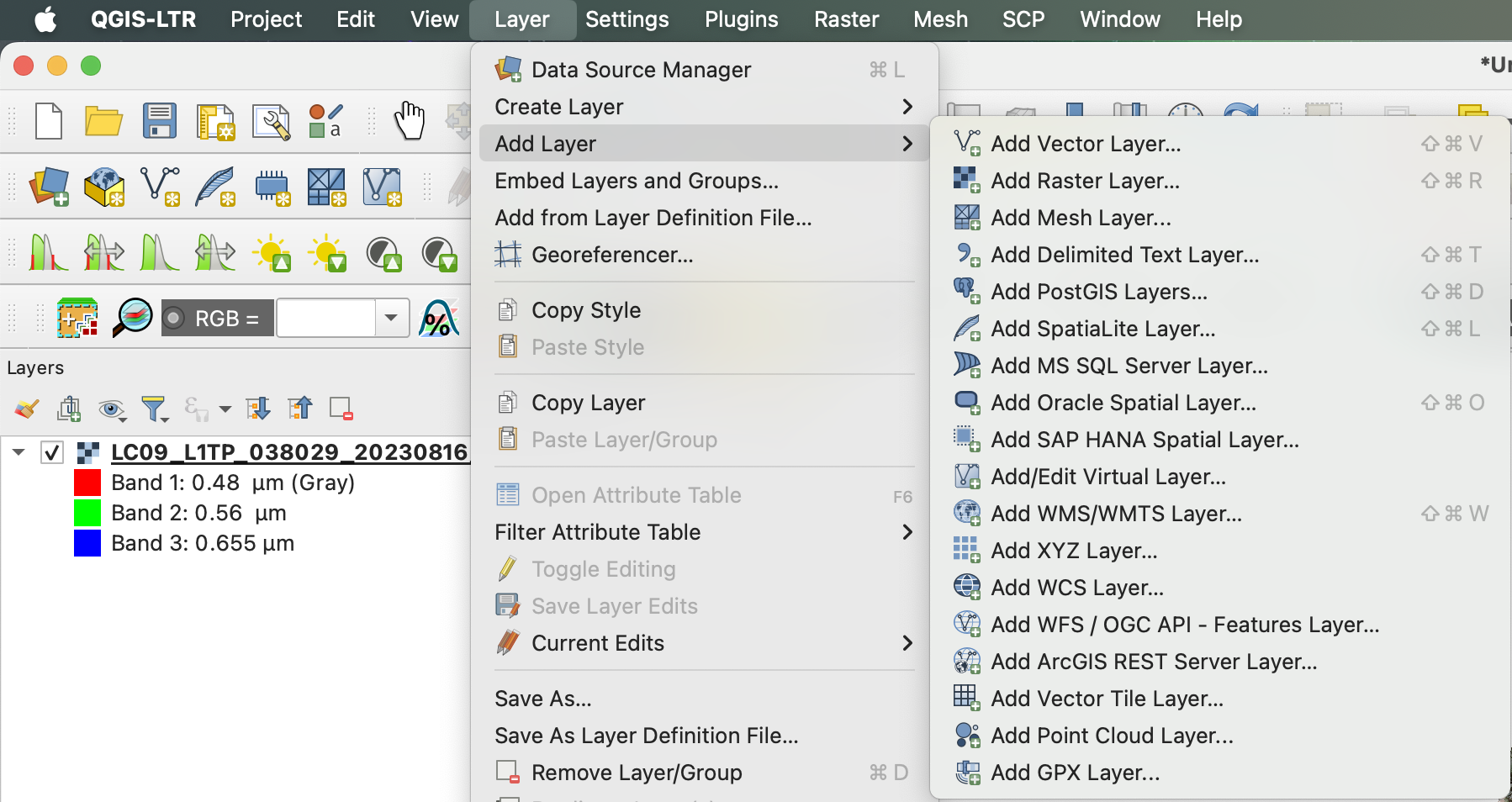The height and width of the screenshot is (802, 1512).
Task: Click the New Mesh Layer toolbar icon
Action: [326, 187]
